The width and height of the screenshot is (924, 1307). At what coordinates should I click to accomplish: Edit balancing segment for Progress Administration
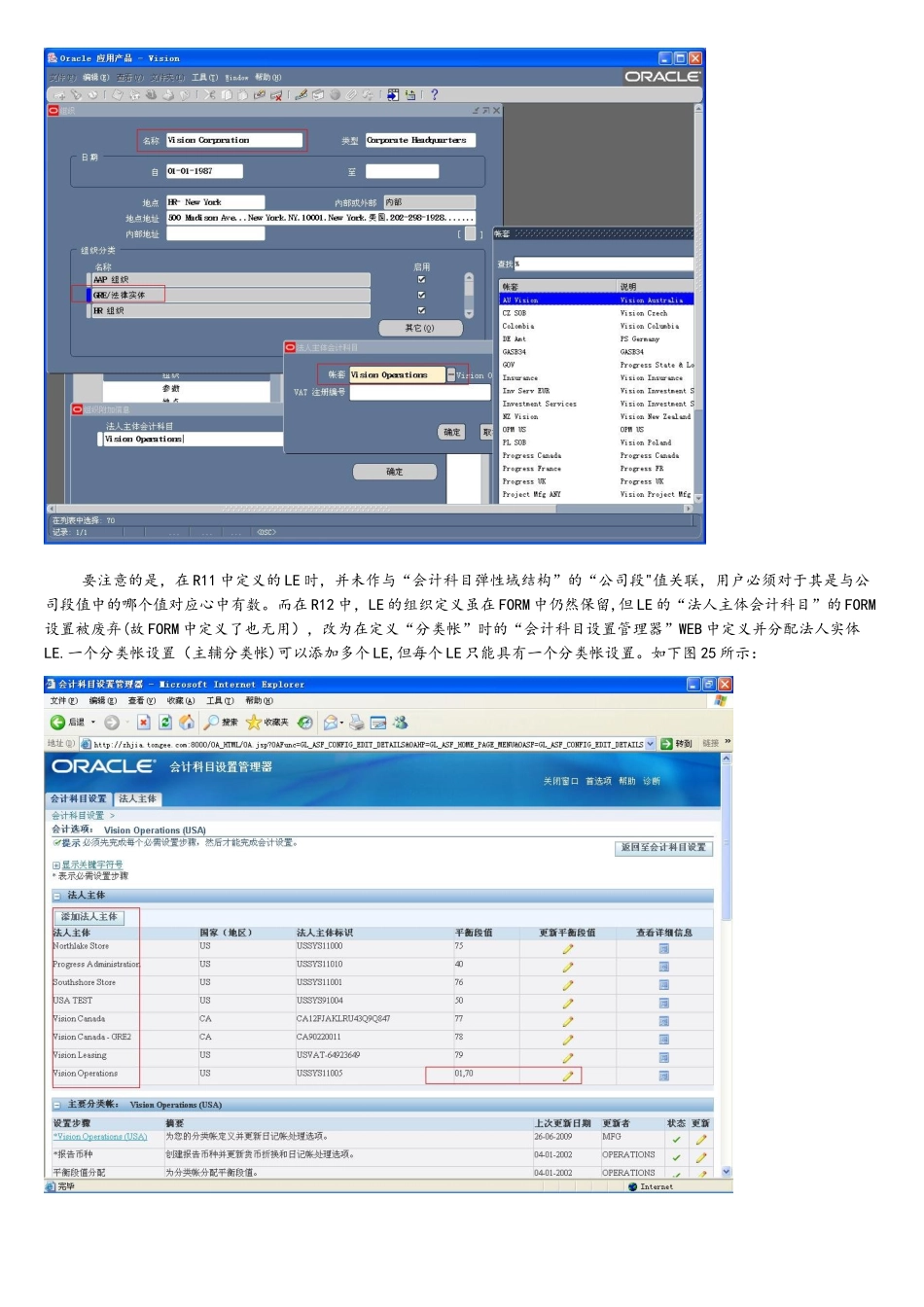coord(568,967)
